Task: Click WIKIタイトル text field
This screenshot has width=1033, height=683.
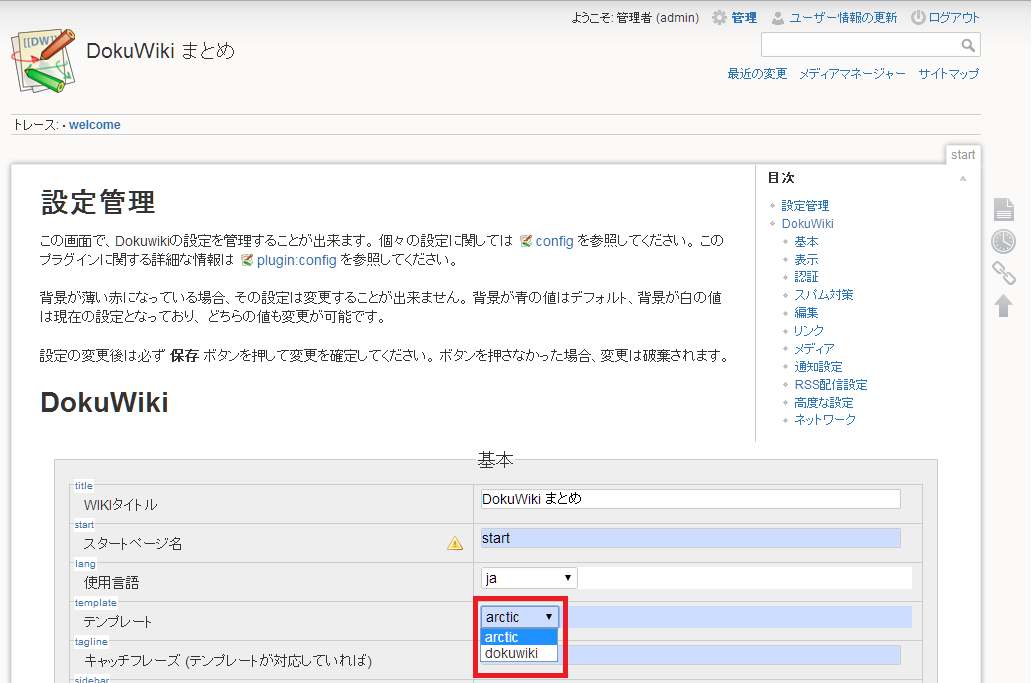Action: [x=690, y=499]
